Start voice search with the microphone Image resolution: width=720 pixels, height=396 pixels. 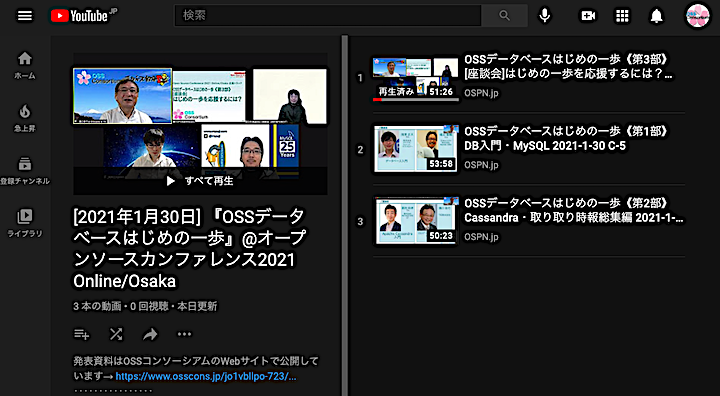coord(545,16)
